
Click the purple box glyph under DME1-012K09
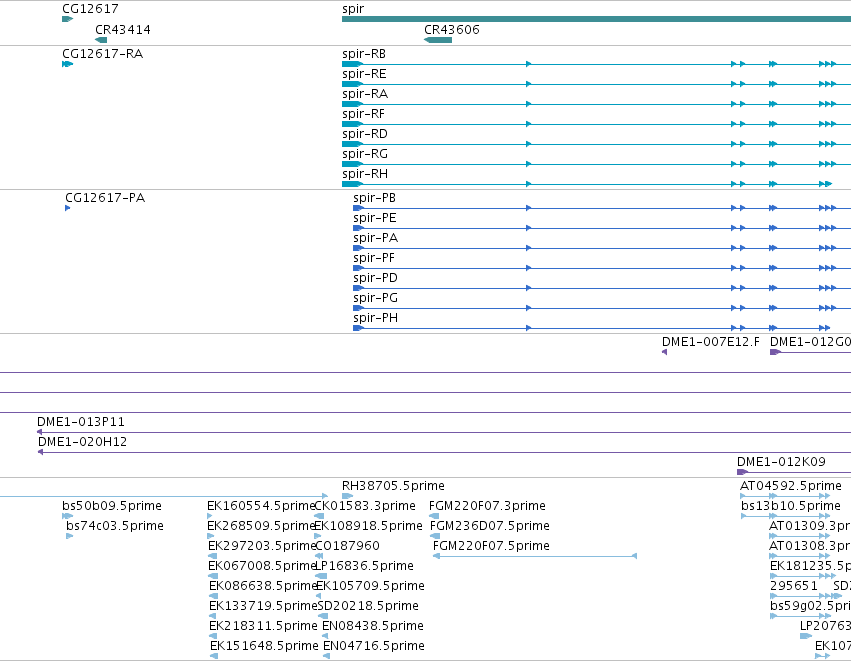[742, 472]
